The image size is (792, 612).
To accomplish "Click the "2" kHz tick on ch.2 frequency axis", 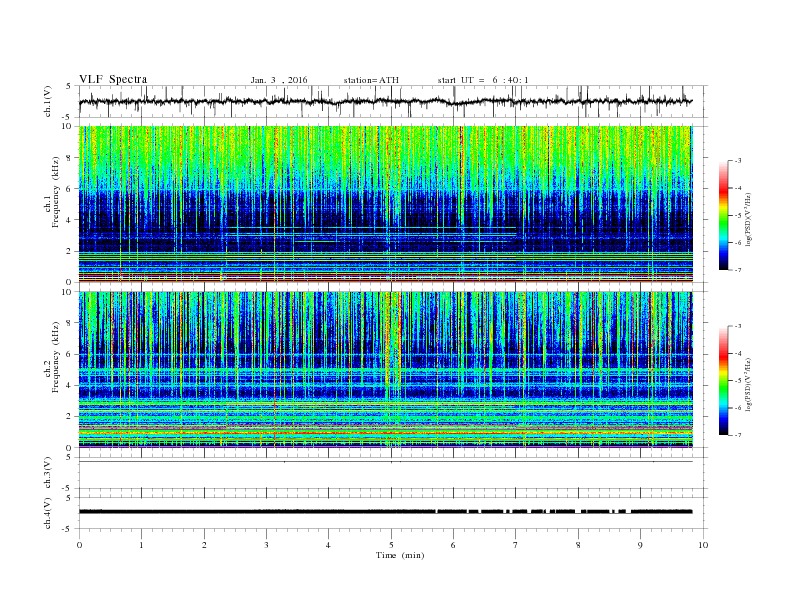I will [69, 416].
